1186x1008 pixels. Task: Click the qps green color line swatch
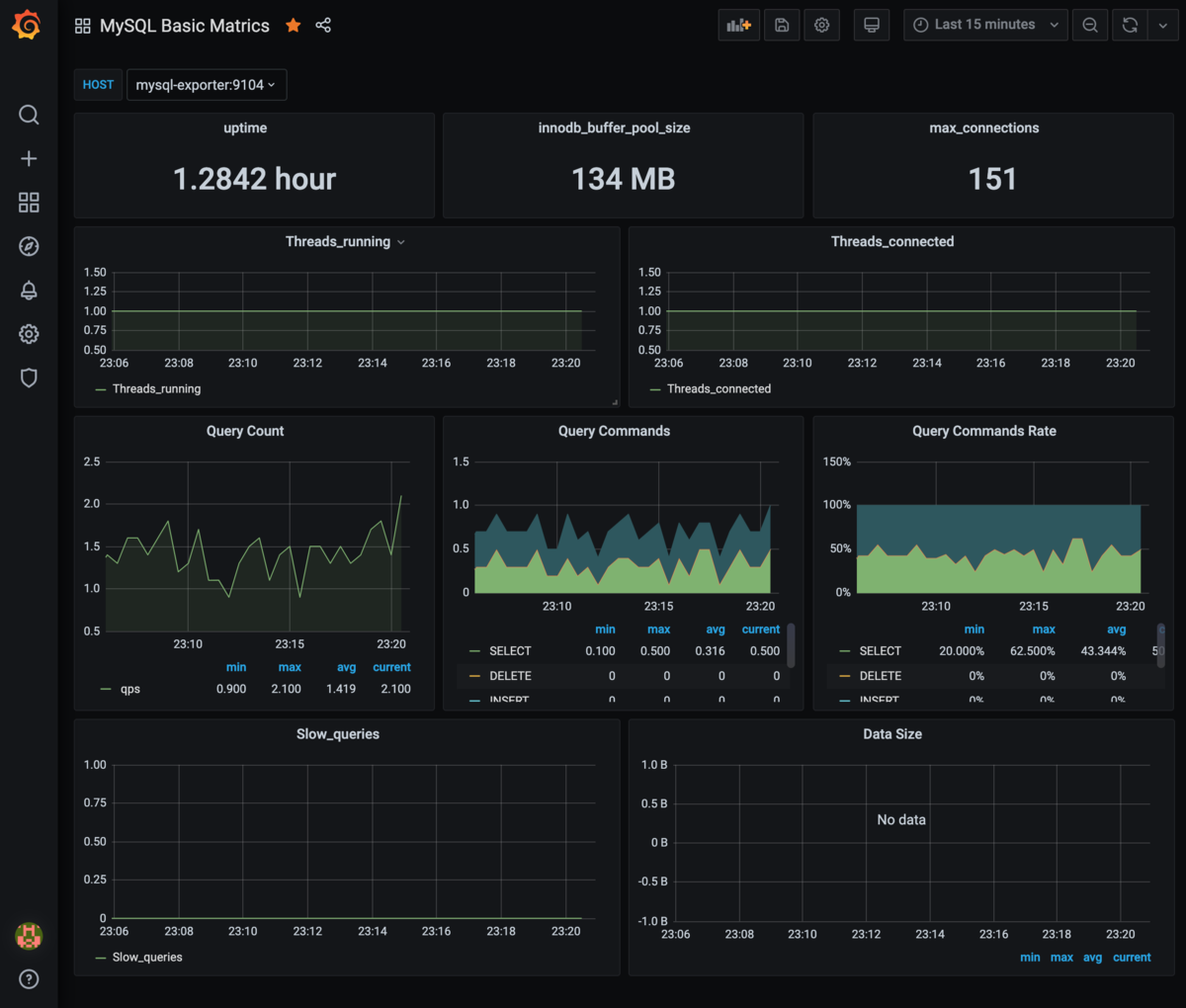[x=106, y=689]
